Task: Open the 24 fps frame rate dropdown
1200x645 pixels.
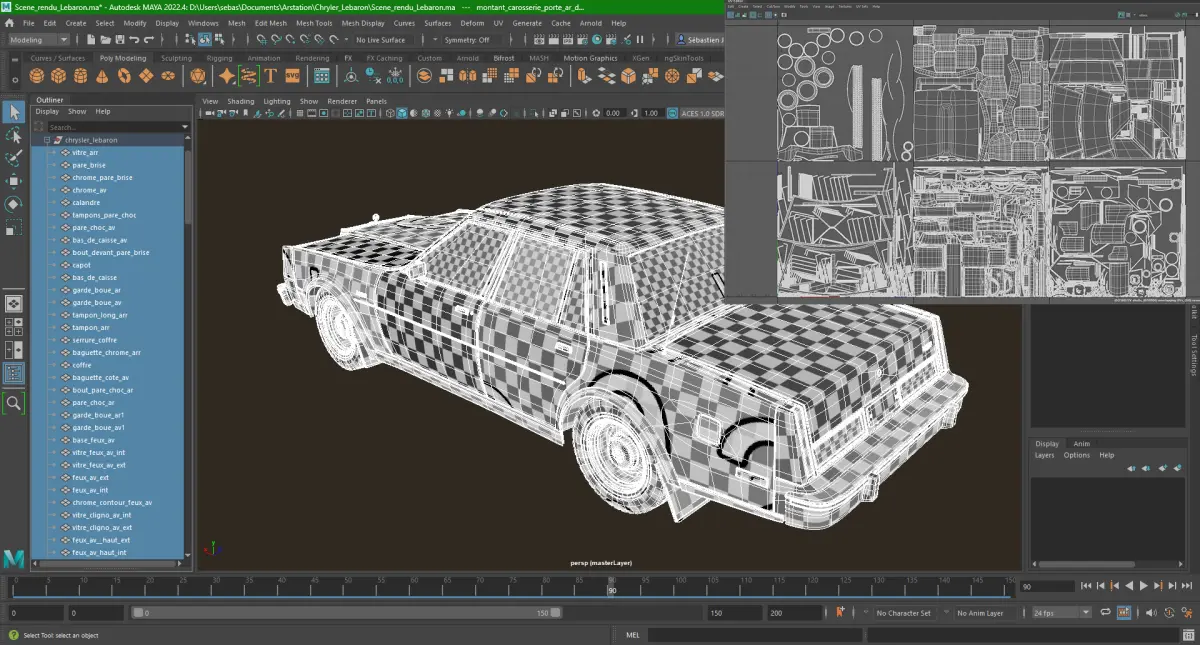Action: (x=1060, y=613)
